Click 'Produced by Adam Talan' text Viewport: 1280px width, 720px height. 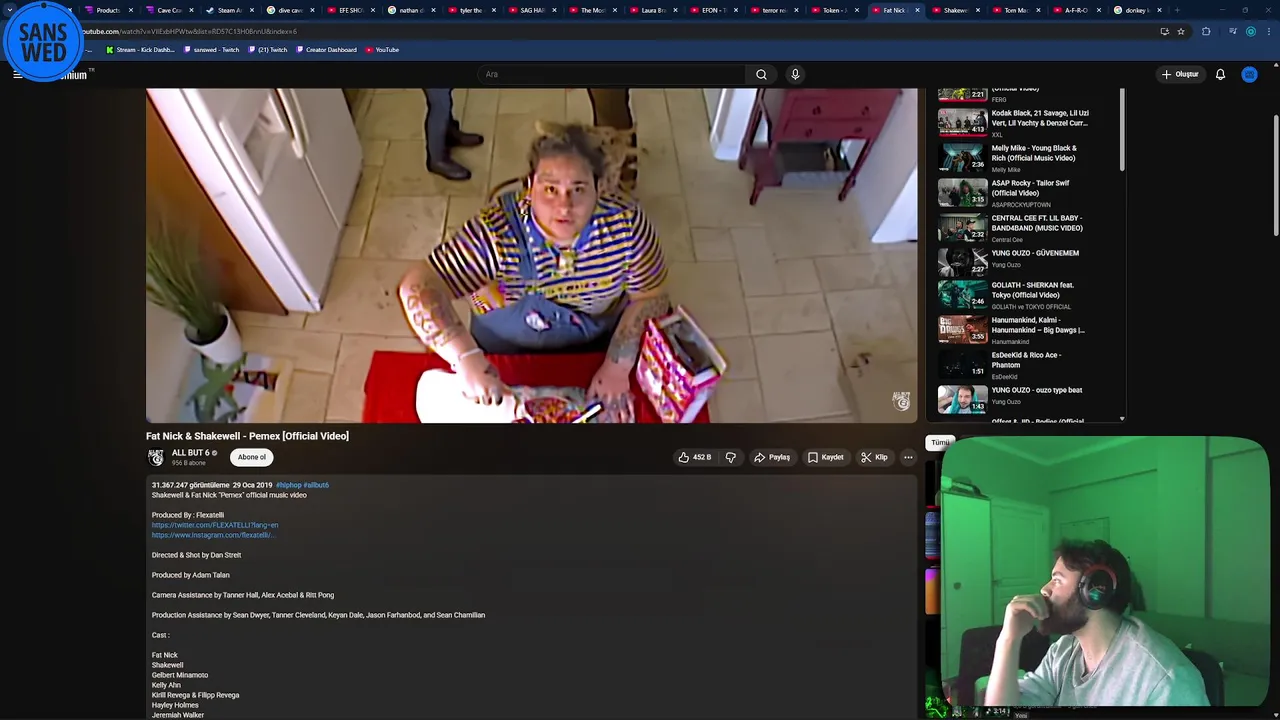[x=190, y=575]
